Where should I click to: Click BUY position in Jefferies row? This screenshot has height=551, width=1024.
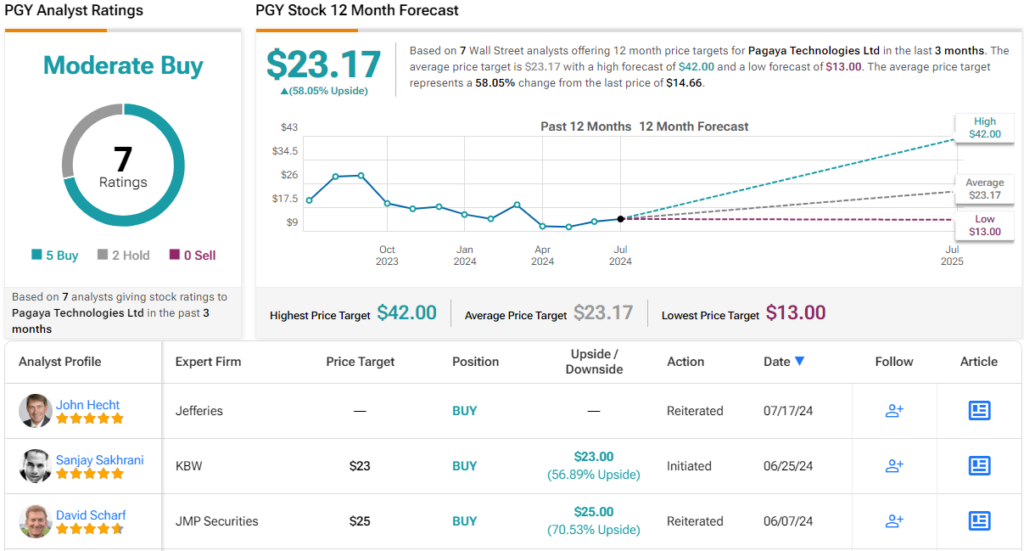click(x=464, y=411)
